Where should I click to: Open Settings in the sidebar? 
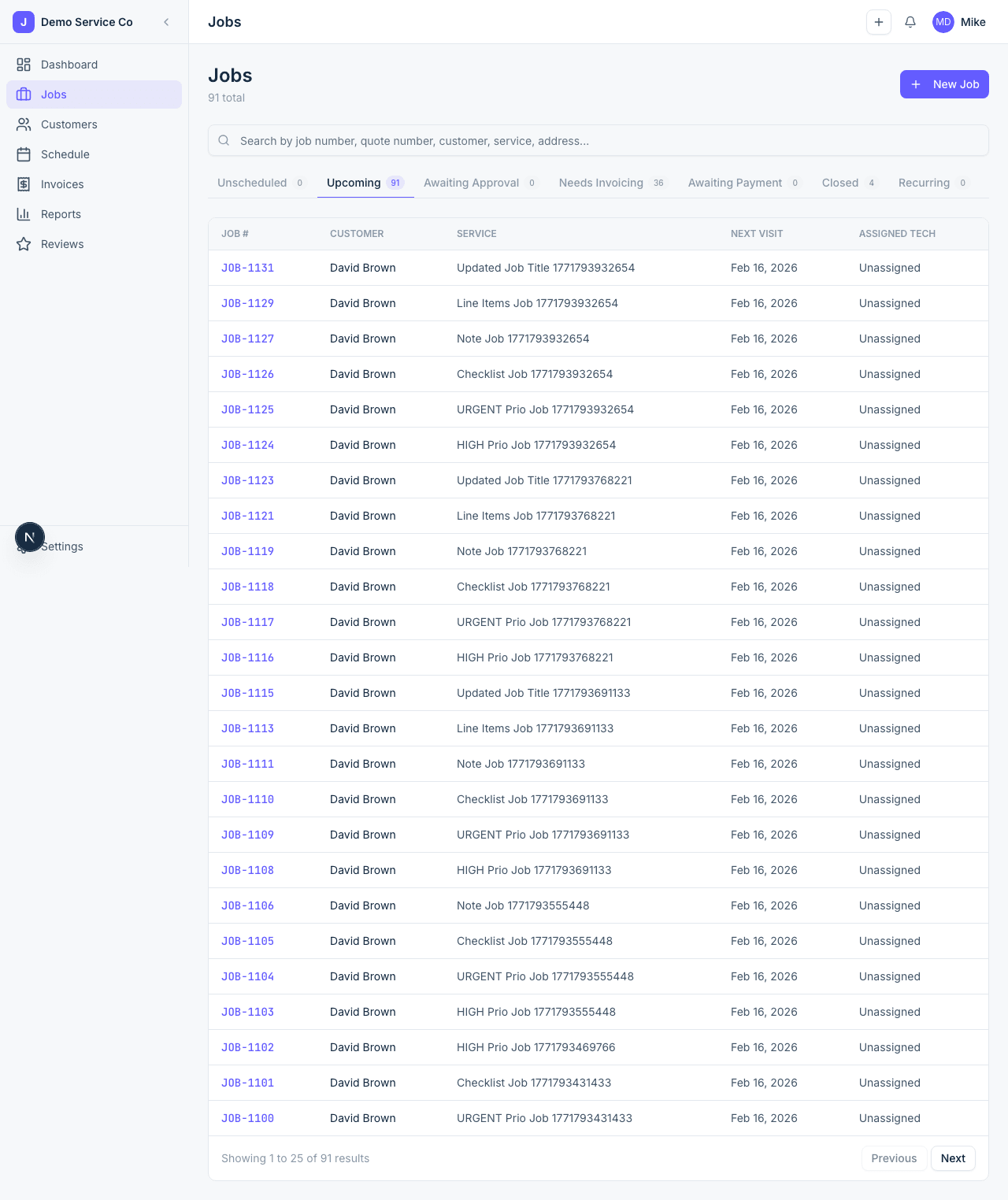(94, 546)
